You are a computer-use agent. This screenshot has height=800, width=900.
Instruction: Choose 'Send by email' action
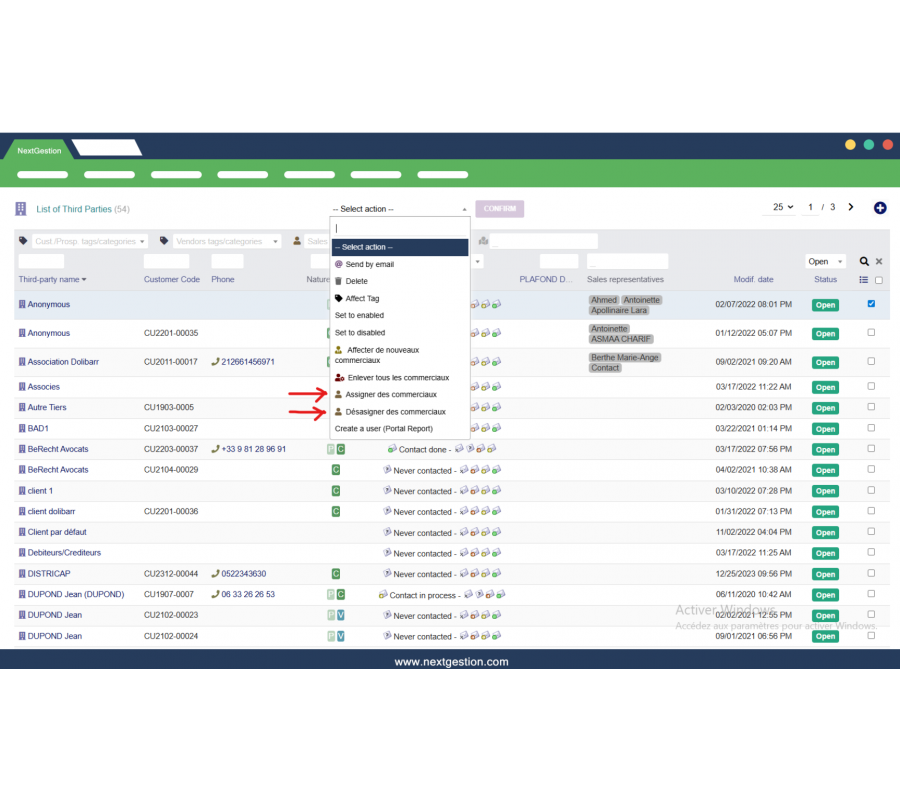[369, 264]
